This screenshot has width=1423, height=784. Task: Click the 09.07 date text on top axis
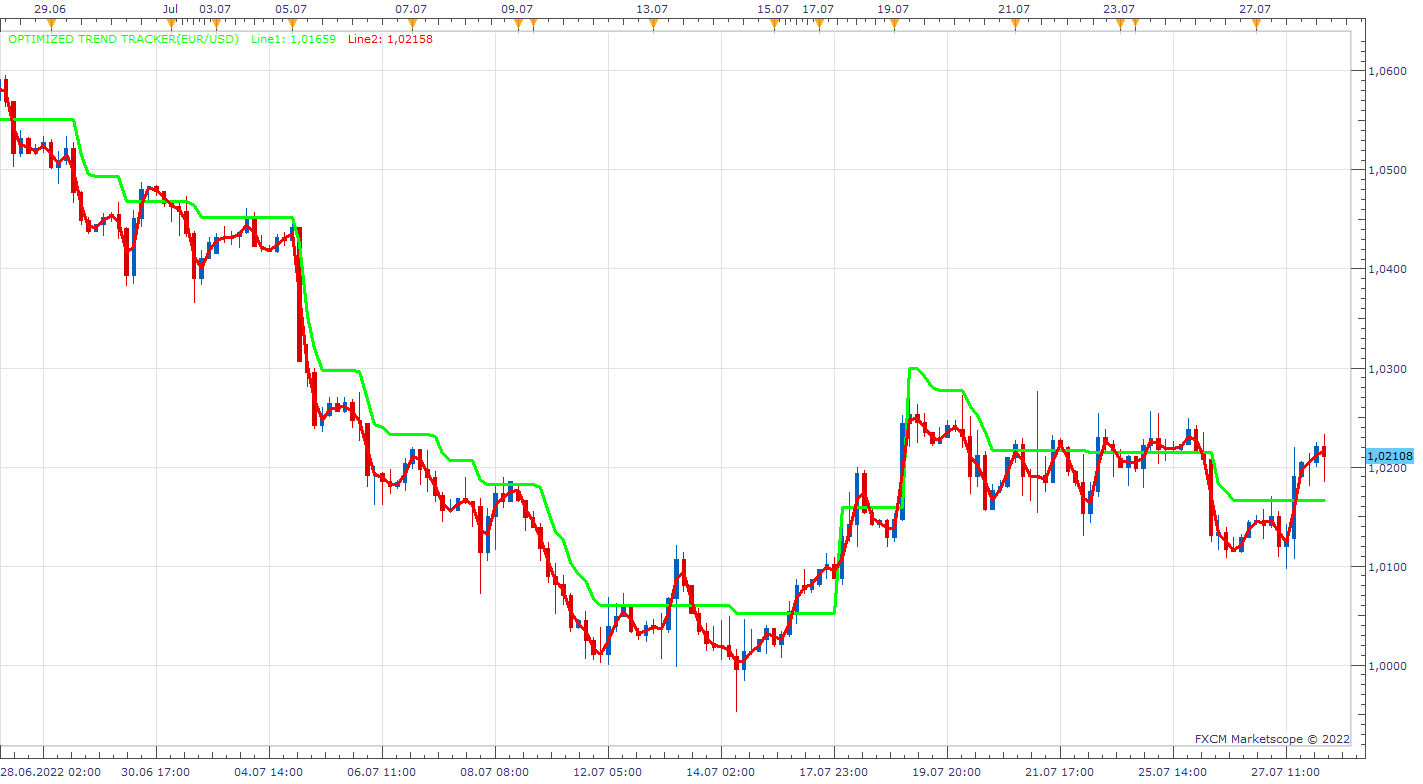(517, 9)
